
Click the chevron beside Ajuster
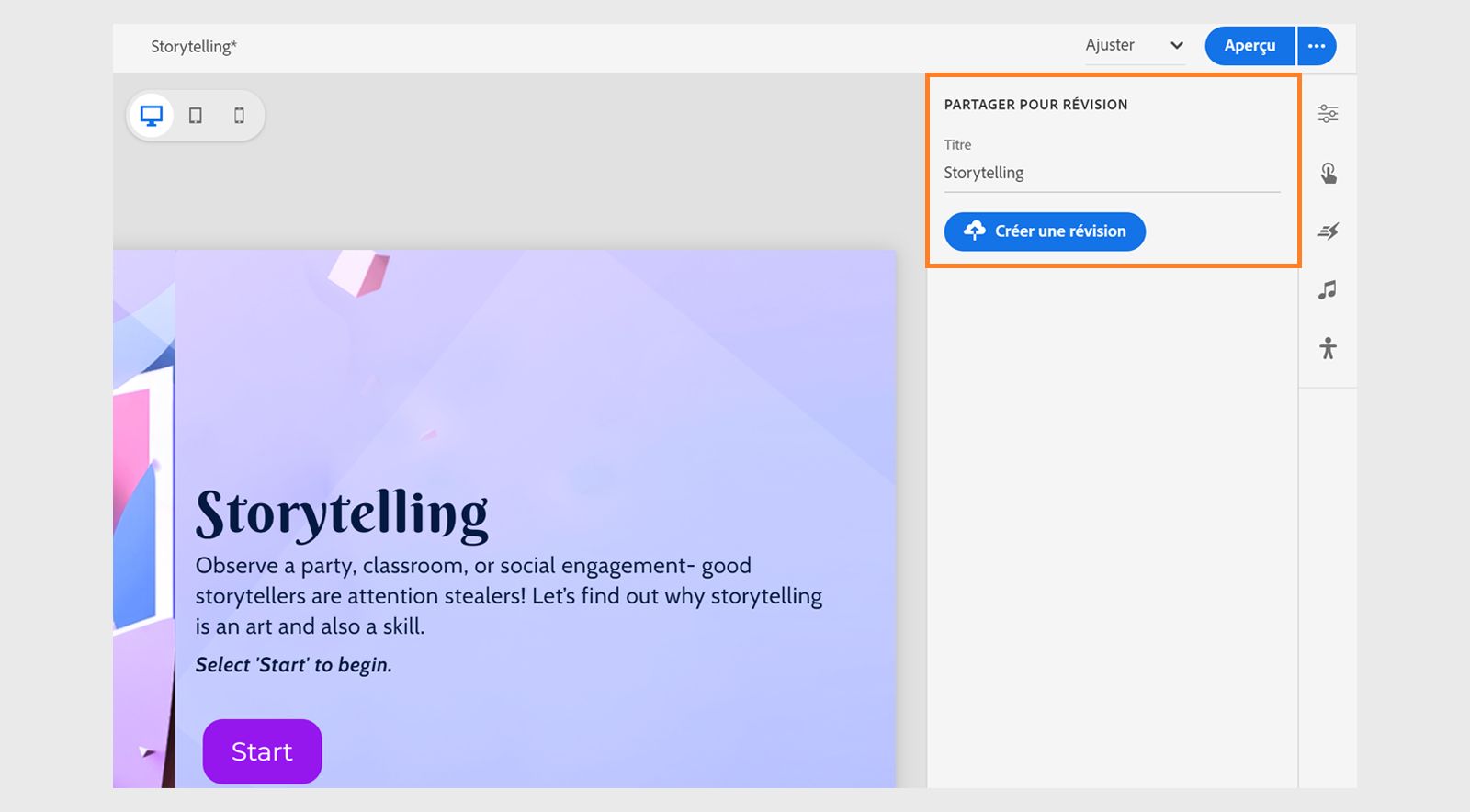pyautogui.click(x=1176, y=45)
